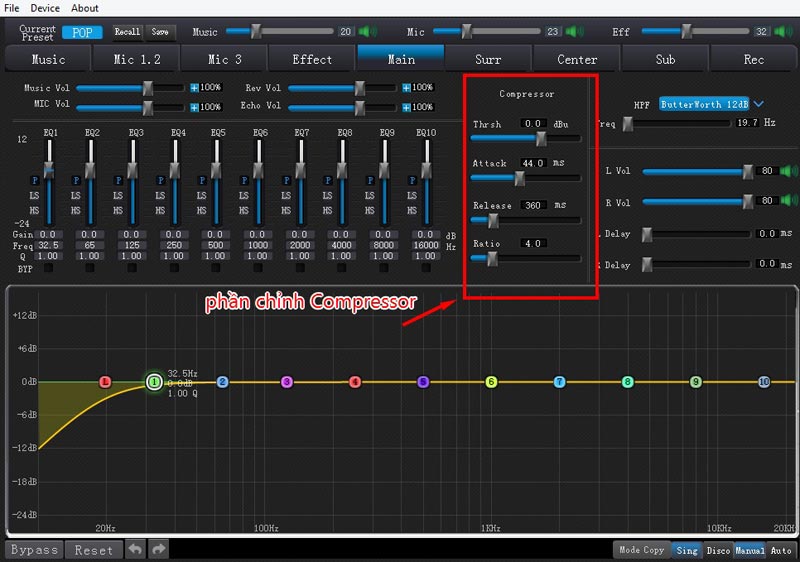
Task: Click the undo arrow icon
Action: 134,549
